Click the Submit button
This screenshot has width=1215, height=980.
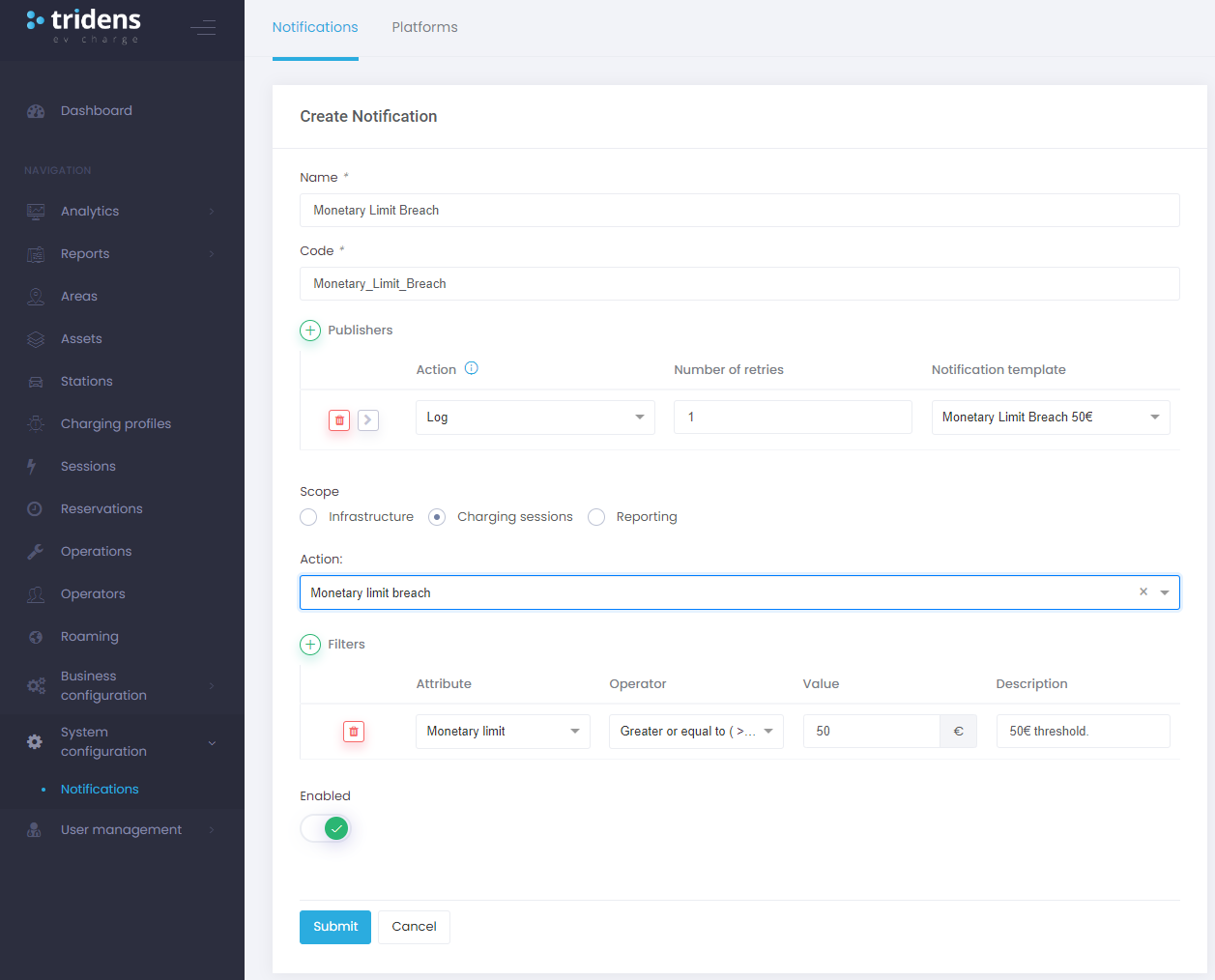pyautogui.click(x=334, y=927)
